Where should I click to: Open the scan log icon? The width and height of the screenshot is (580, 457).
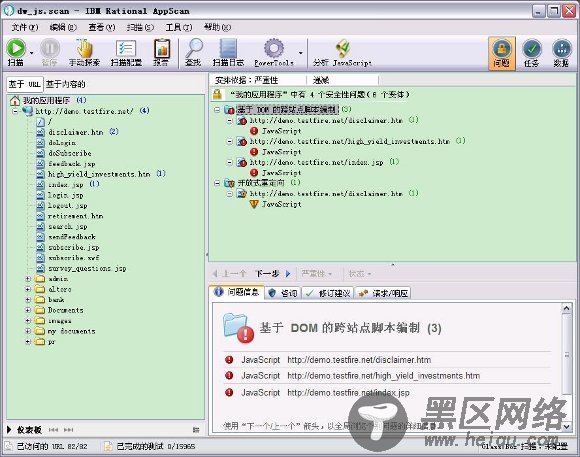(x=228, y=48)
